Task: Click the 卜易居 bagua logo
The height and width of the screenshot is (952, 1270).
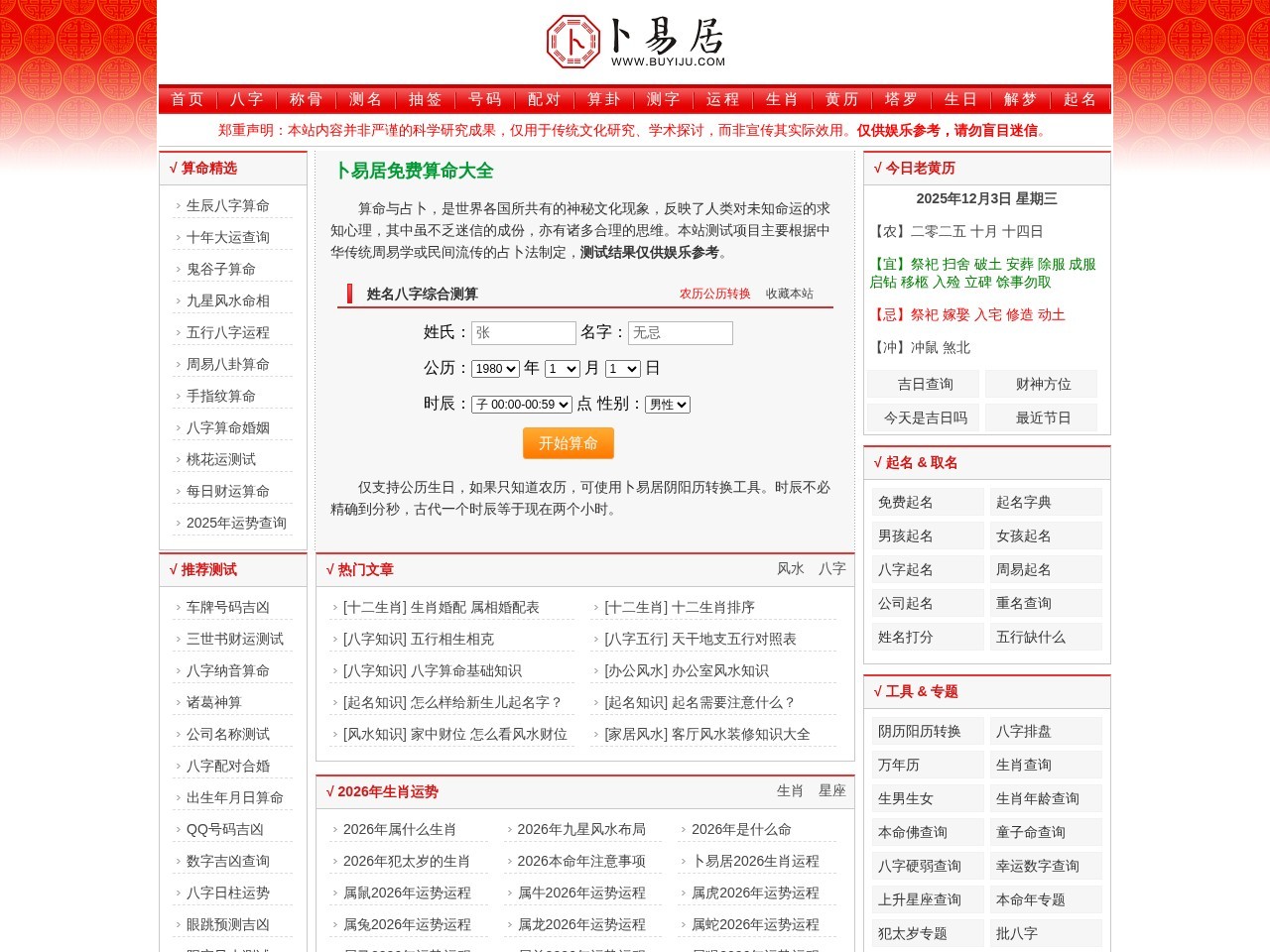Action: tap(572, 41)
